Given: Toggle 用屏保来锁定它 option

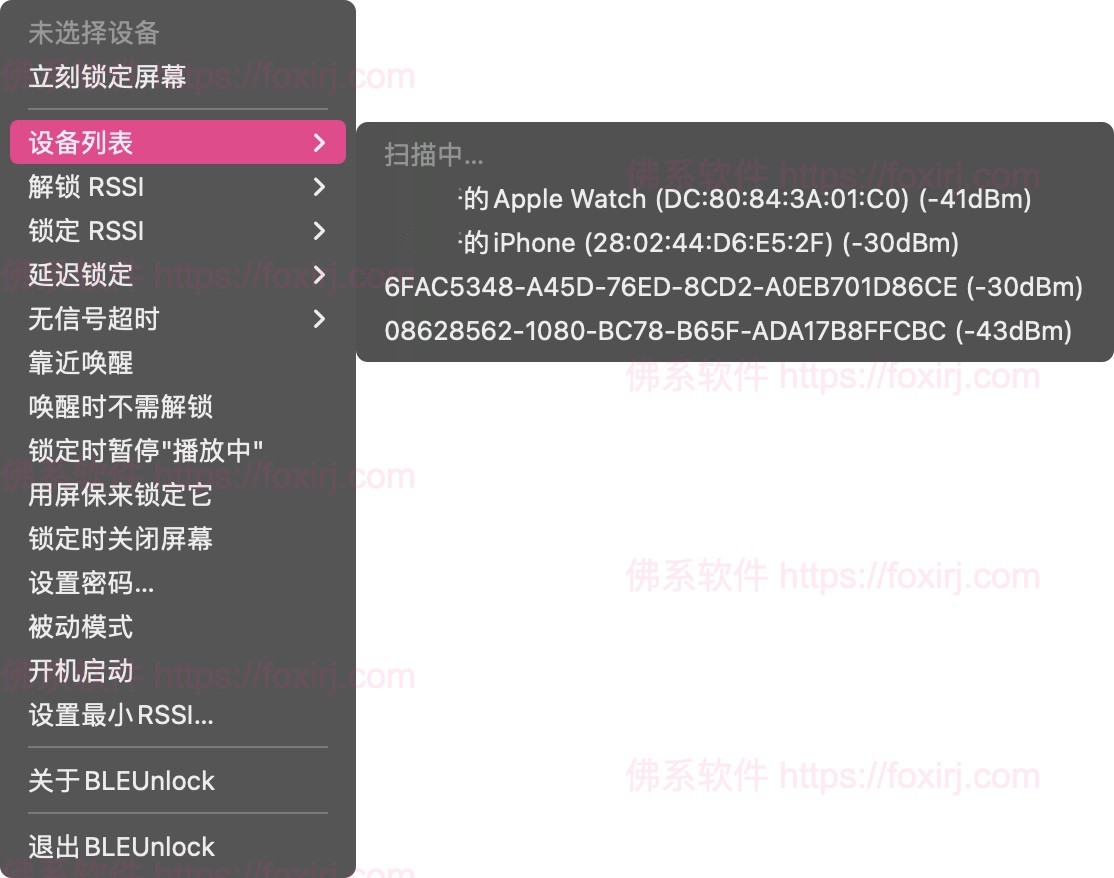Looking at the screenshot, I should 120,495.
